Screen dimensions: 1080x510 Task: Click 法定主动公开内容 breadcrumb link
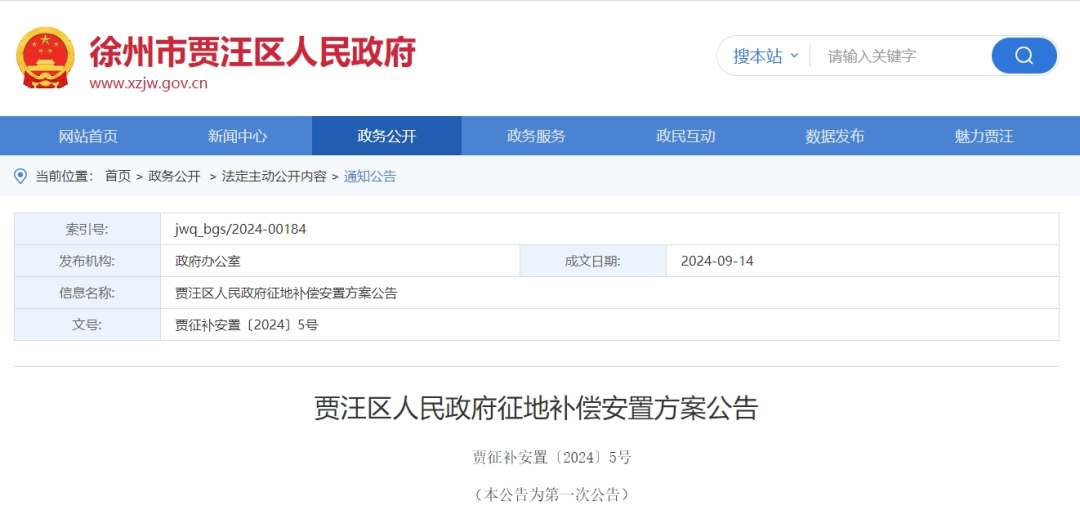point(274,176)
